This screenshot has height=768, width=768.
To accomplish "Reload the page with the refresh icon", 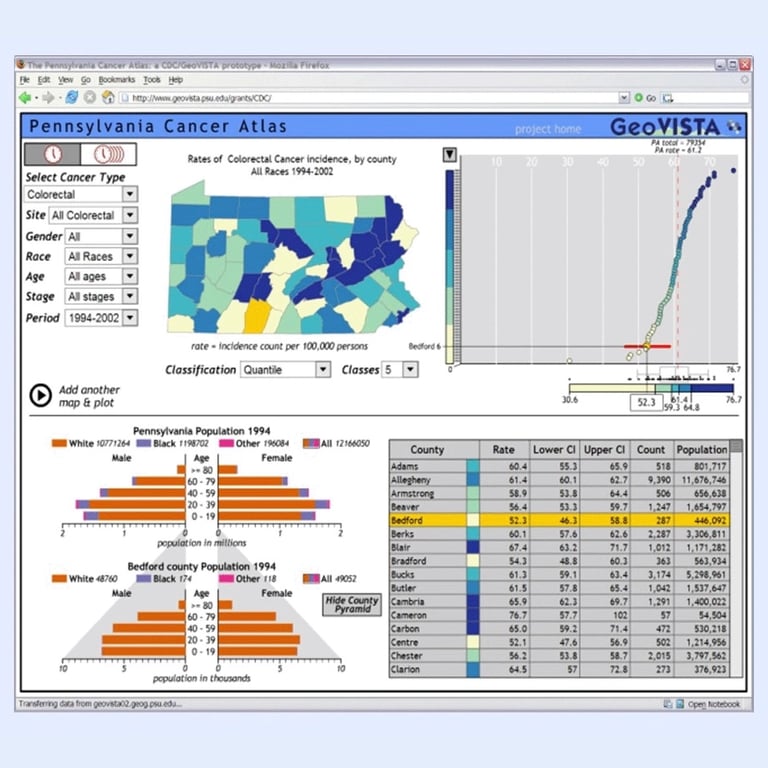I will pos(72,97).
